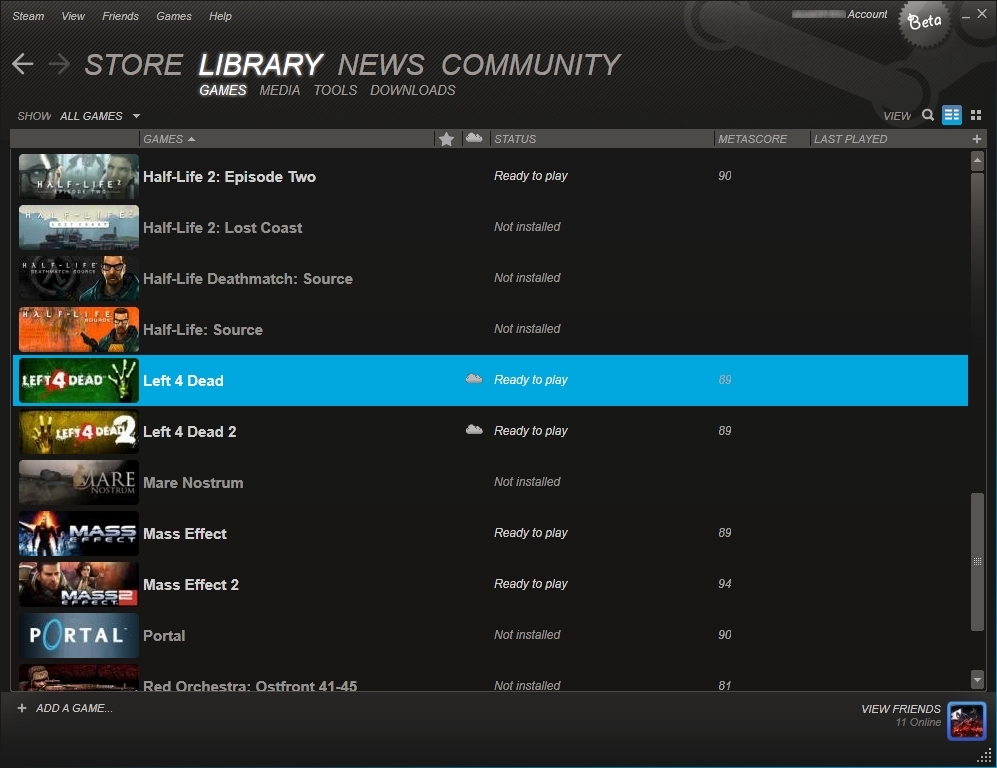
Task: Click the cloud sync column header icon
Action: 474,139
